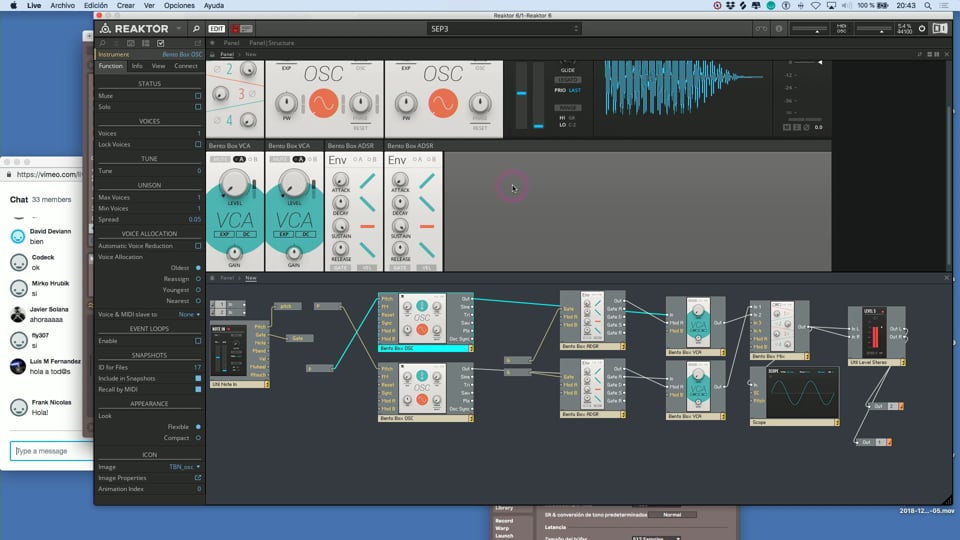Click the RANGE button
The image size is (960, 540).
568,108
